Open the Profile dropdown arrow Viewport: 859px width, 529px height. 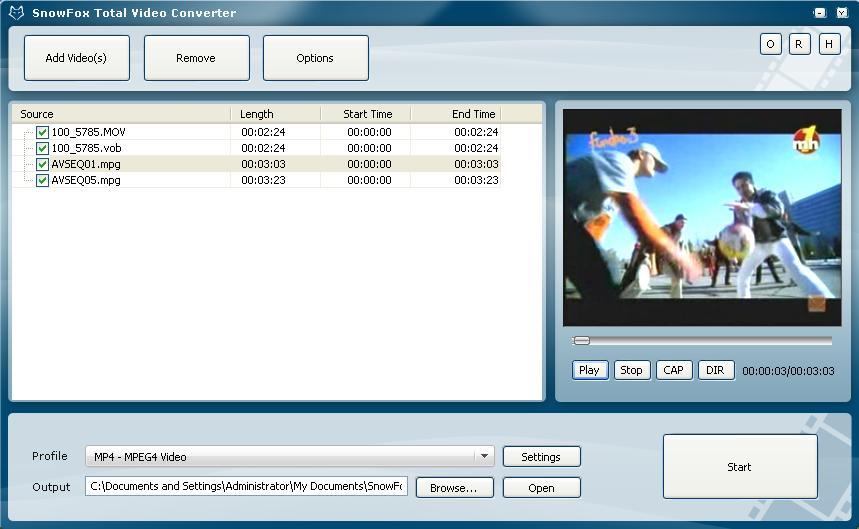(484, 456)
